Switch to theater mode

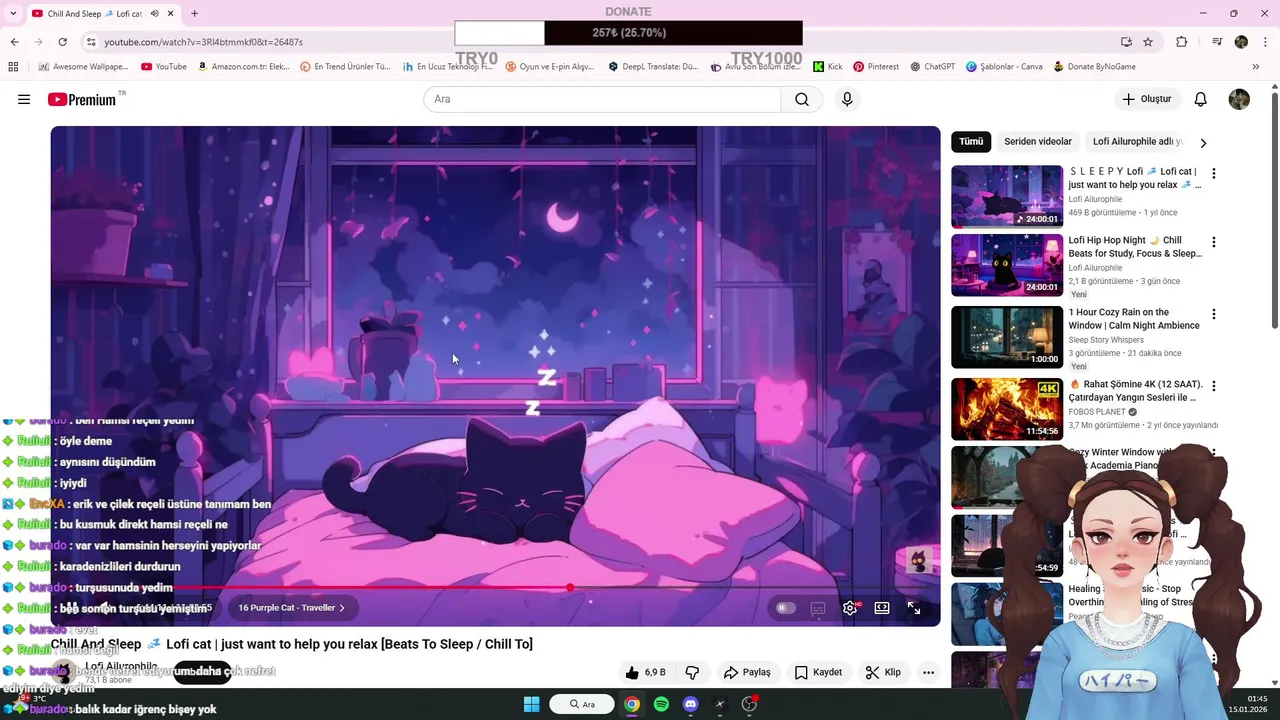(882, 608)
